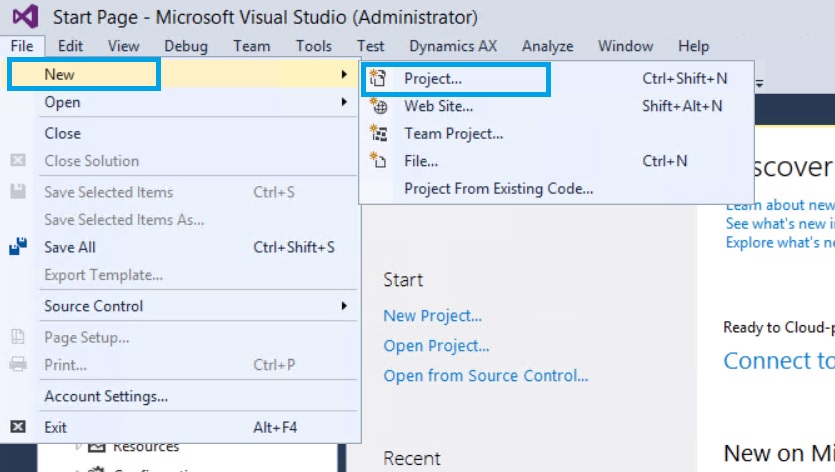The width and height of the screenshot is (835, 472).
Task: Click the Connect to cloud link
Action: (779, 361)
